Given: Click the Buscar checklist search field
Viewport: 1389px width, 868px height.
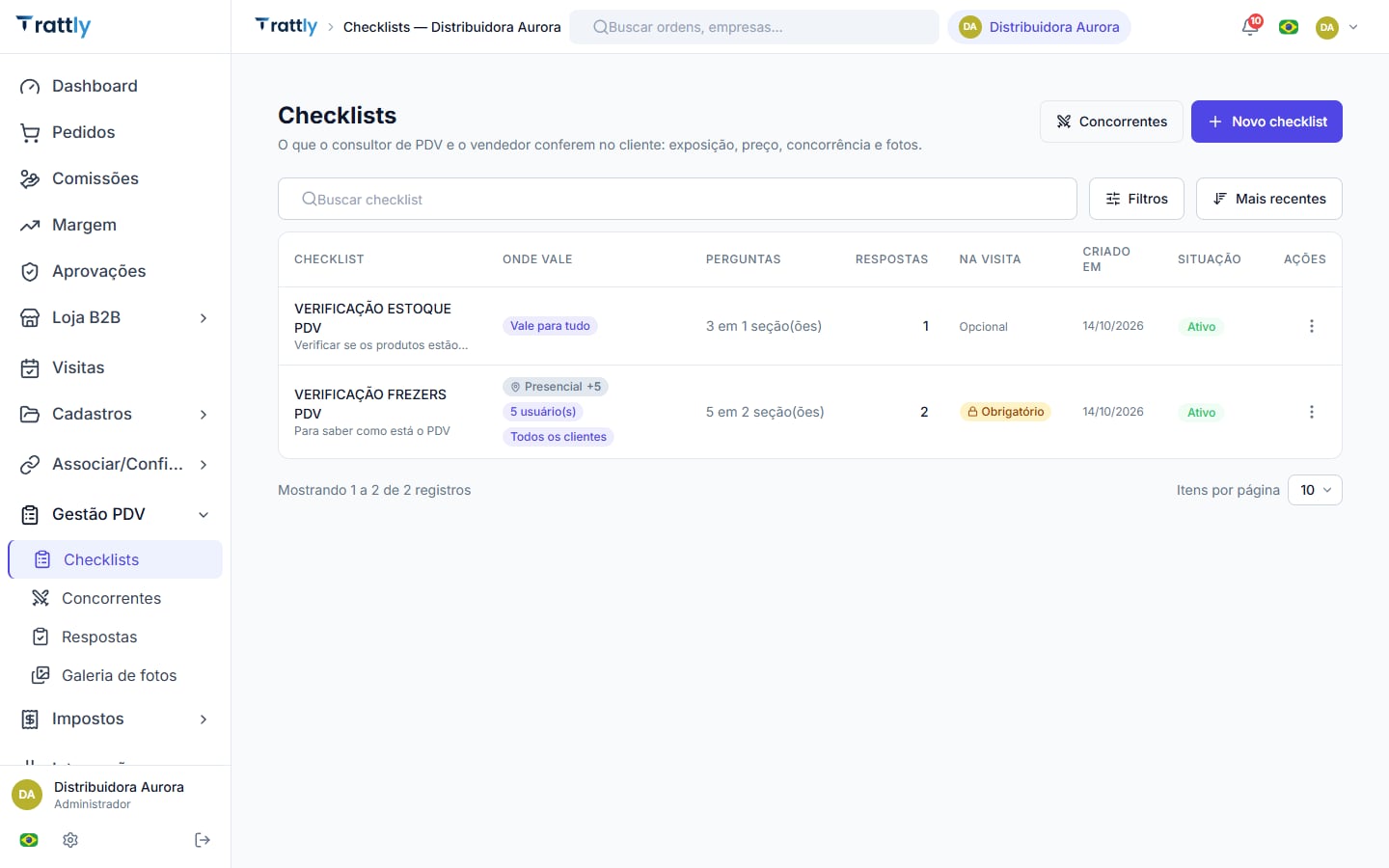Looking at the screenshot, I should (677, 199).
